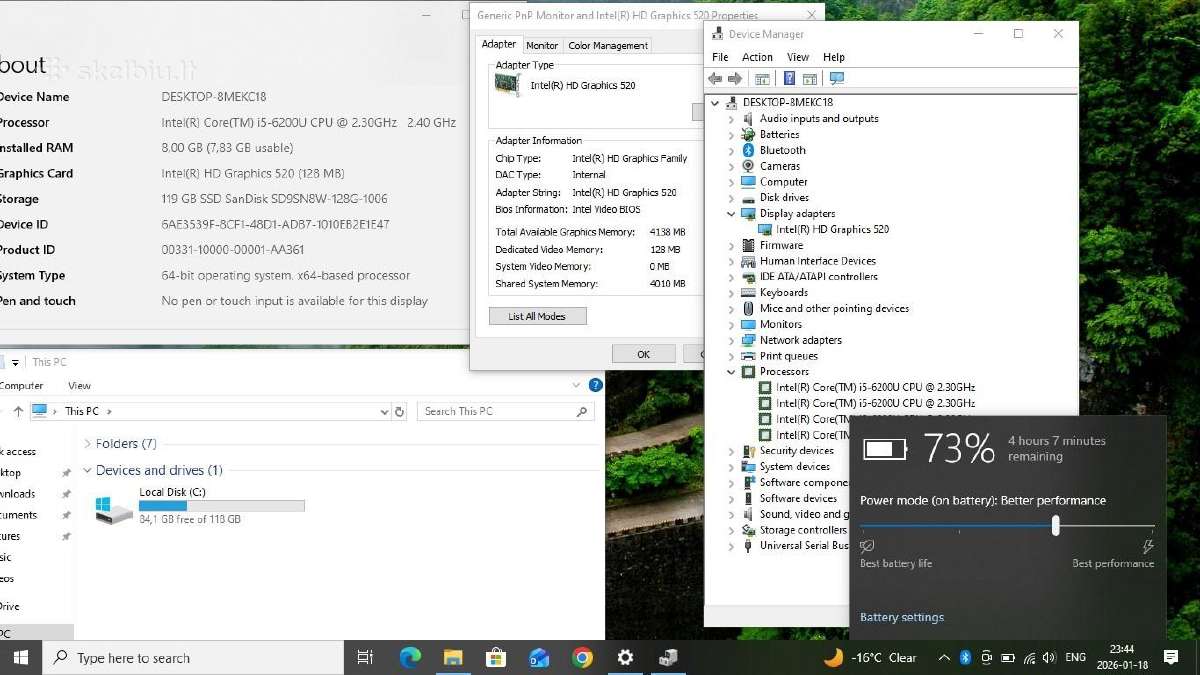Screen dimensions: 1200x675
Task: Click the ENG language indicator
Action: click(1075, 657)
